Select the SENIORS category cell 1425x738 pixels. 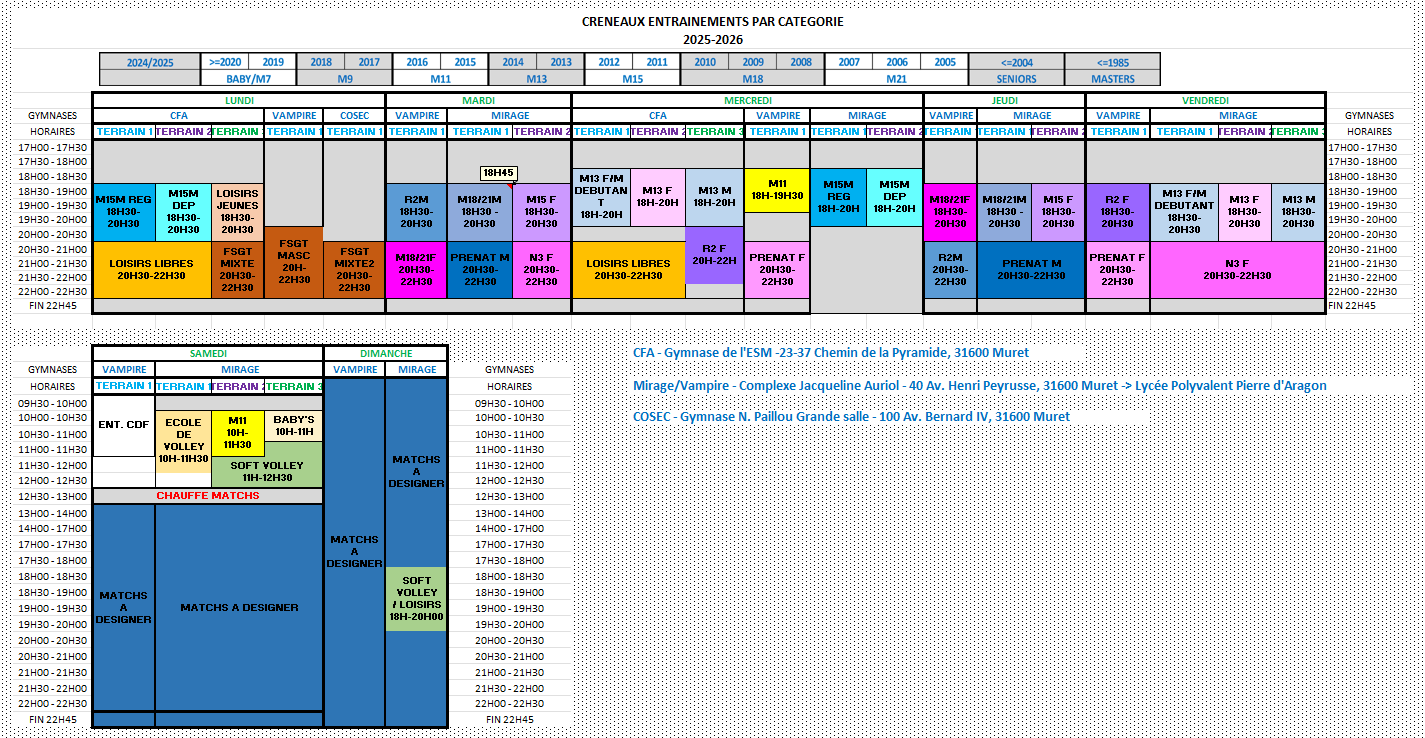pos(1016,78)
